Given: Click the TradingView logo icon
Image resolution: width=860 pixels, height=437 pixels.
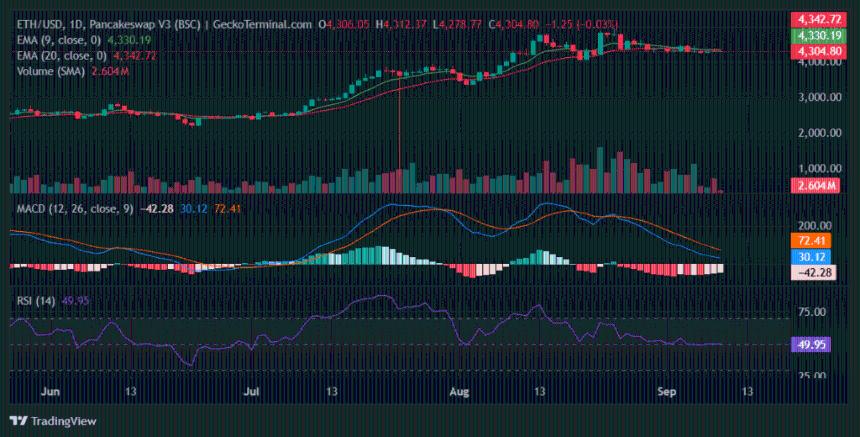Looking at the screenshot, I should (x=17, y=421).
